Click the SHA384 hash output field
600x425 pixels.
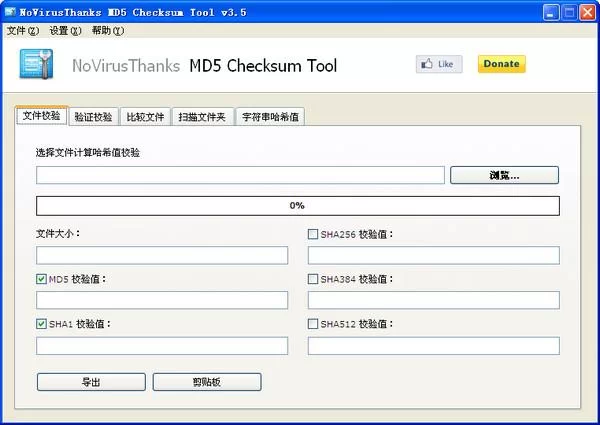pyautogui.click(x=434, y=300)
